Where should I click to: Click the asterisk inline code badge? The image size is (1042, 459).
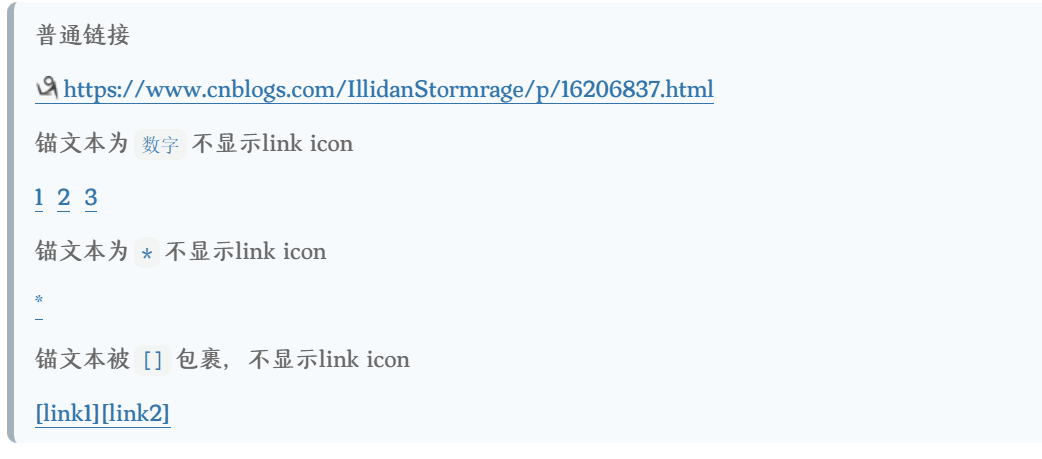[x=147, y=253]
